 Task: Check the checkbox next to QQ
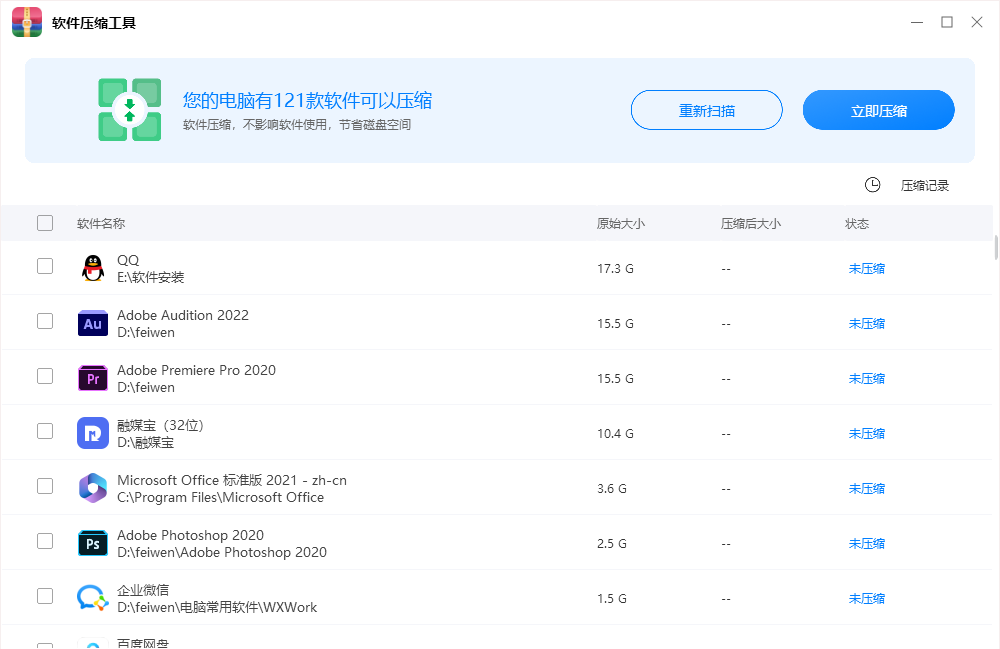[45, 266]
